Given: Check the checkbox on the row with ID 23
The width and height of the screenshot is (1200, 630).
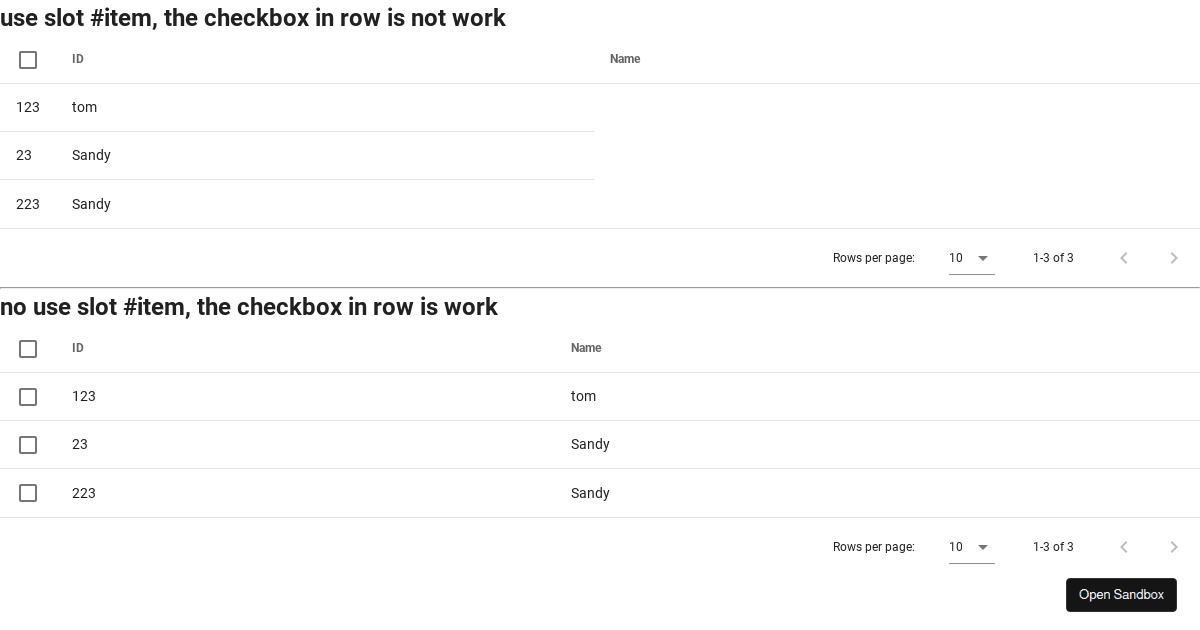Looking at the screenshot, I should coord(28,444).
